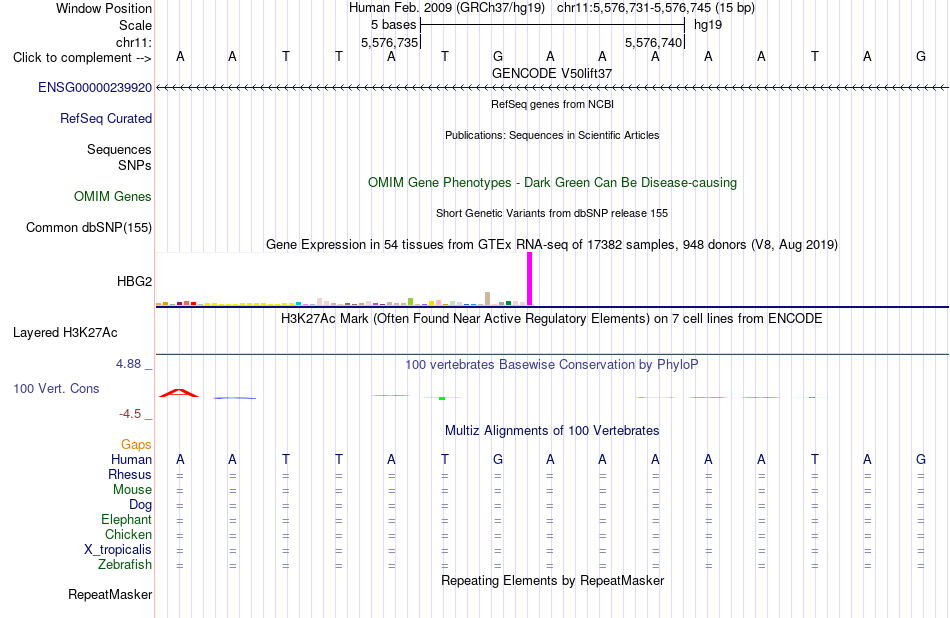The height and width of the screenshot is (618, 950).
Task: Click the 'Click to complement -->' label
Action: pyautogui.click(x=82, y=58)
